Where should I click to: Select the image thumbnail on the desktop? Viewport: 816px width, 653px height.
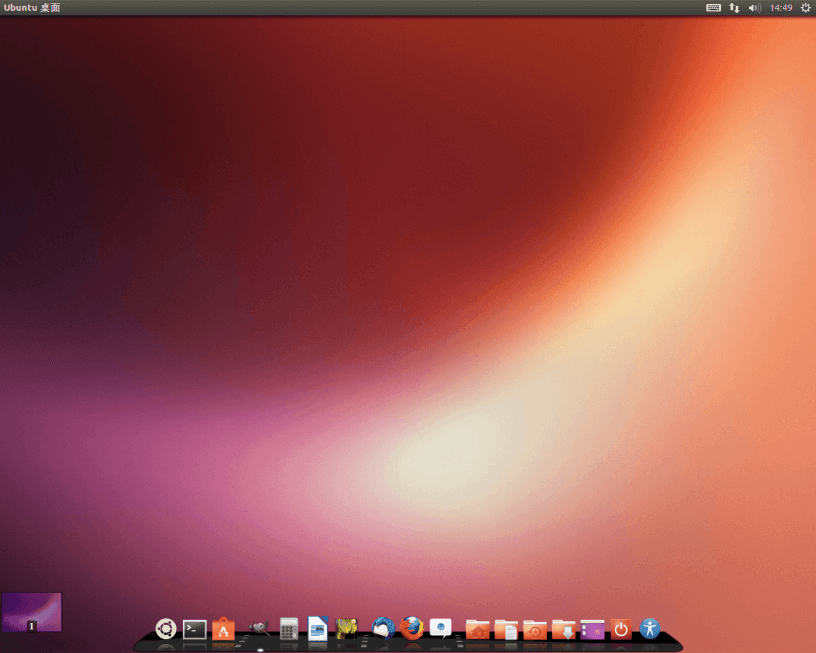click(x=32, y=611)
